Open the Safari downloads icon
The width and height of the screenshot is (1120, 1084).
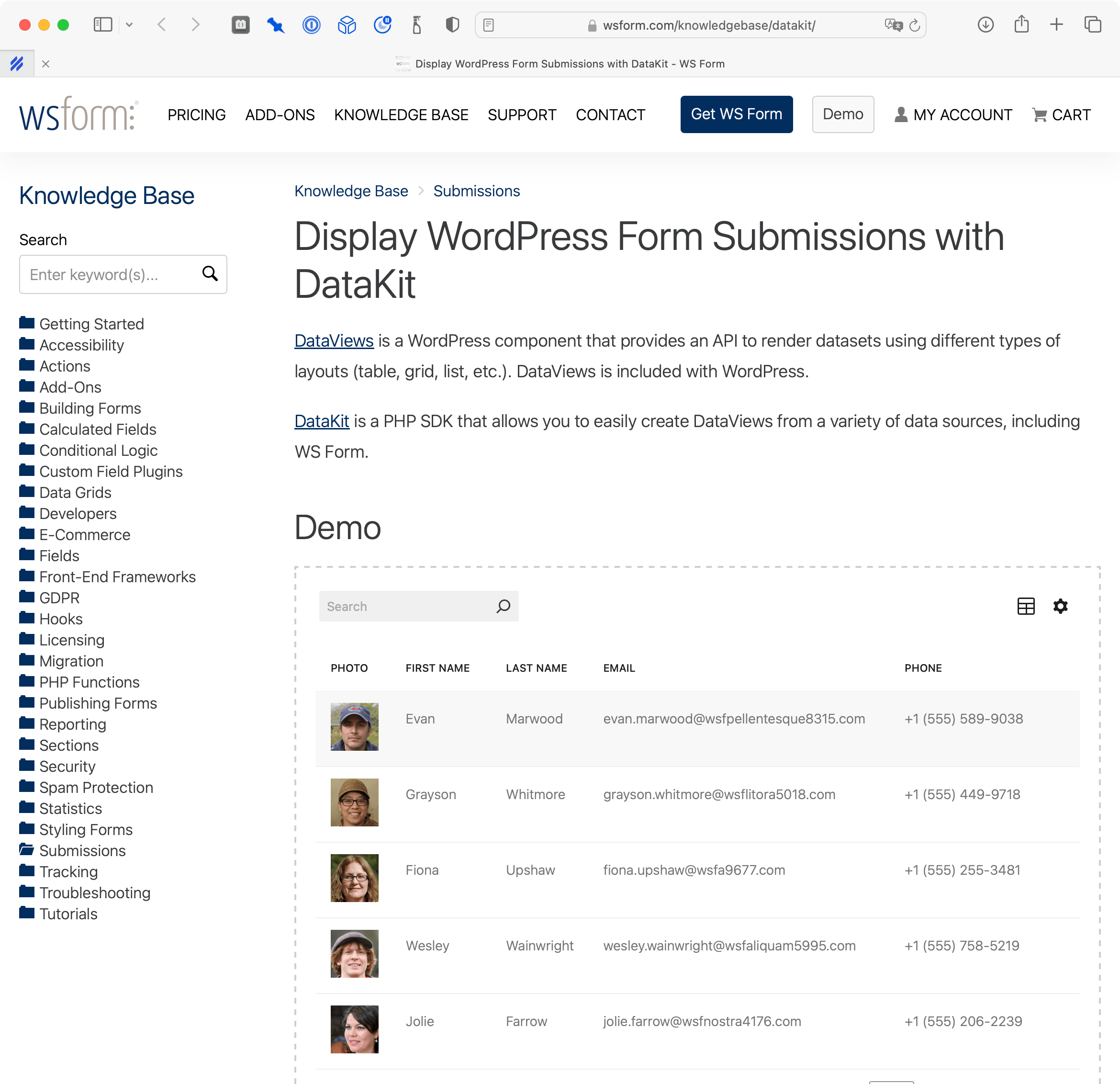coord(986,24)
